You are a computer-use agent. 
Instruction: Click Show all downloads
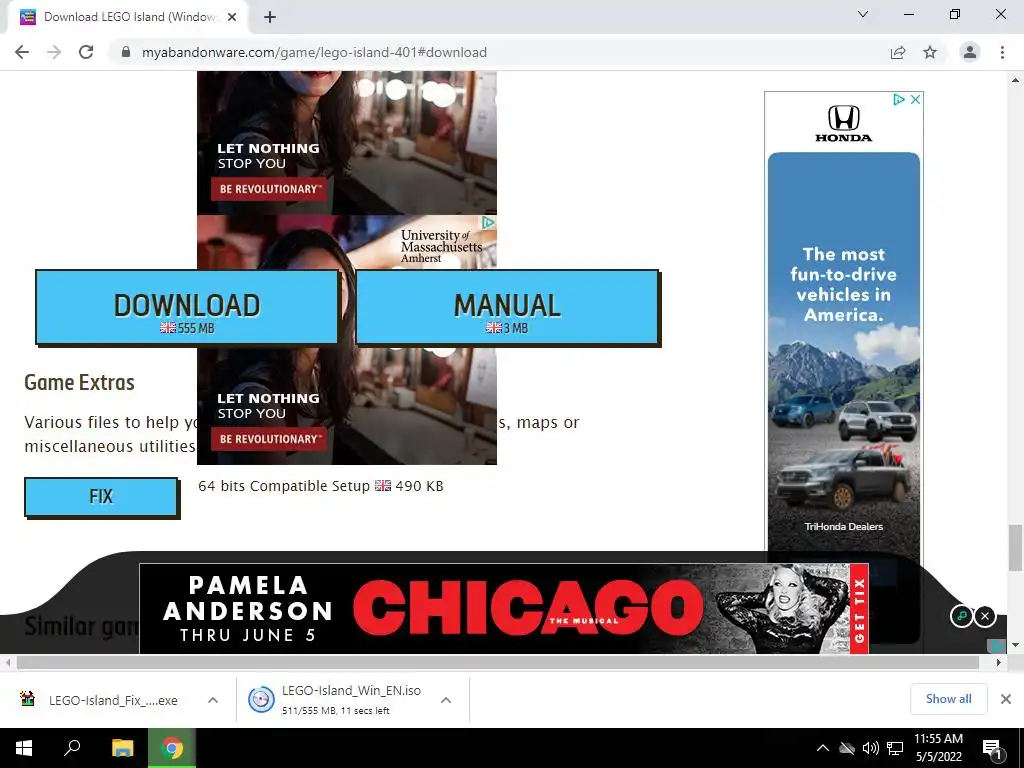[x=948, y=699]
